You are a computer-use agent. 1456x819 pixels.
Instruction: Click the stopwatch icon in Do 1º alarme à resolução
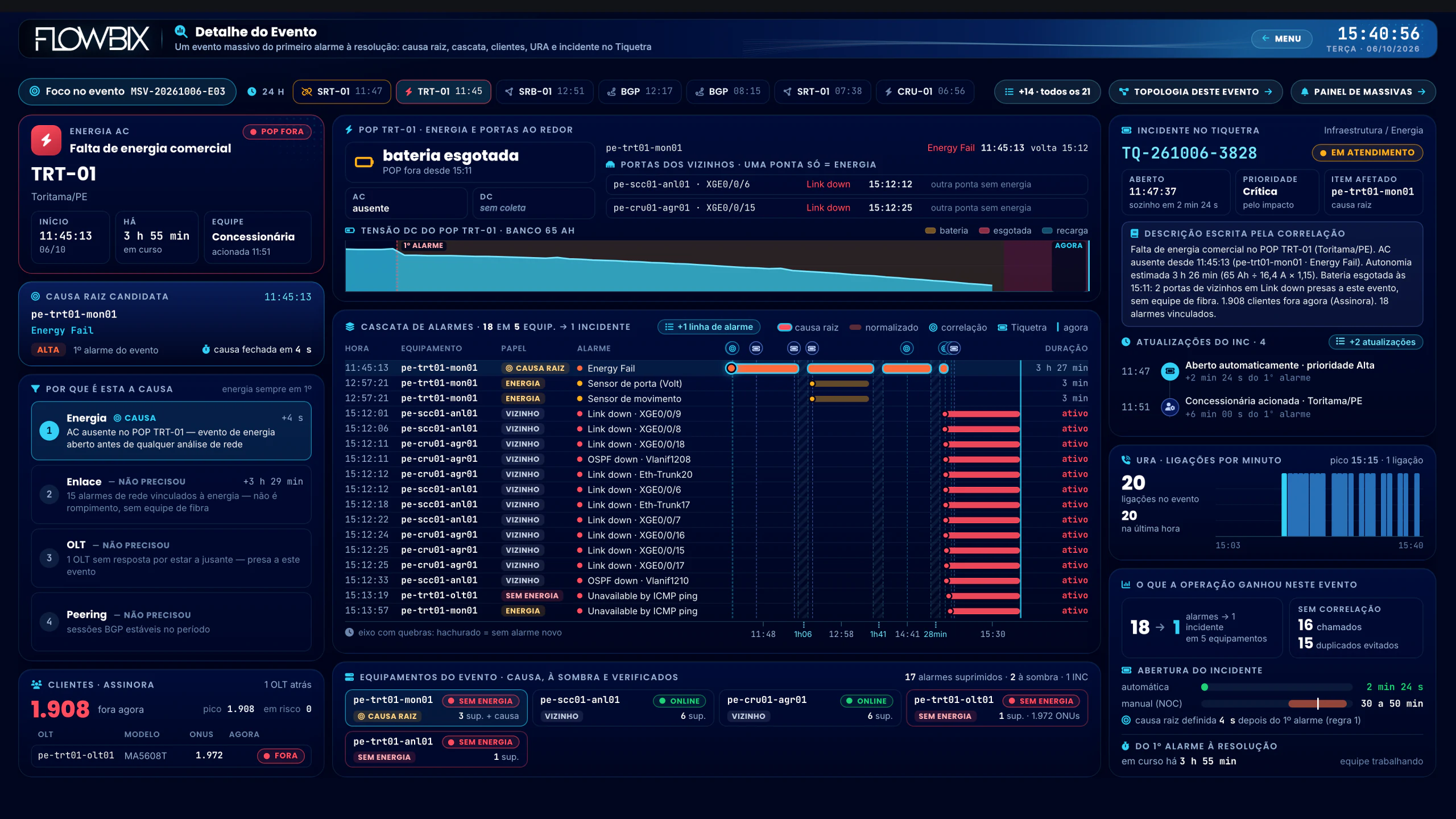(1126, 746)
